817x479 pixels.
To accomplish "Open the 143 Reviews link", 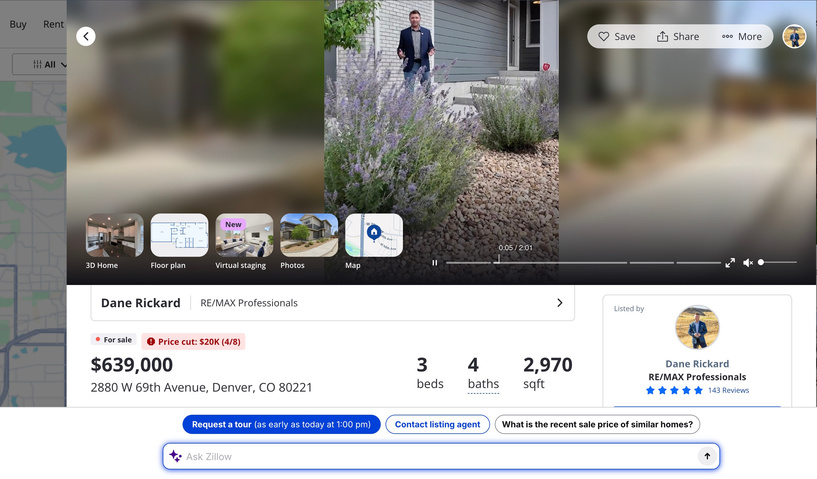I will pos(728,390).
